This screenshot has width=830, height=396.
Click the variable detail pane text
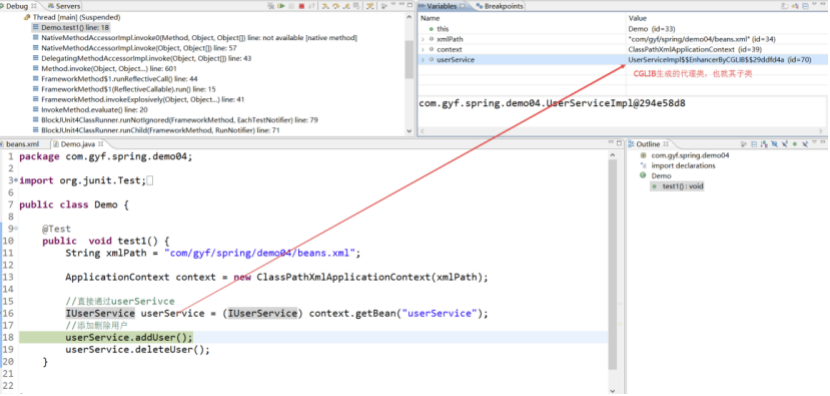coord(552,103)
